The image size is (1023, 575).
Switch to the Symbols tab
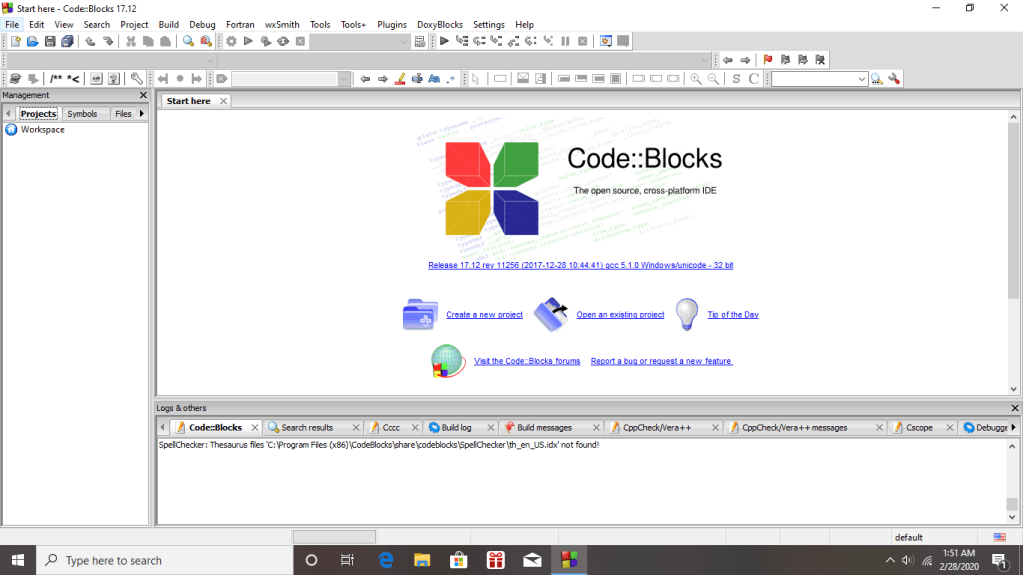82,114
